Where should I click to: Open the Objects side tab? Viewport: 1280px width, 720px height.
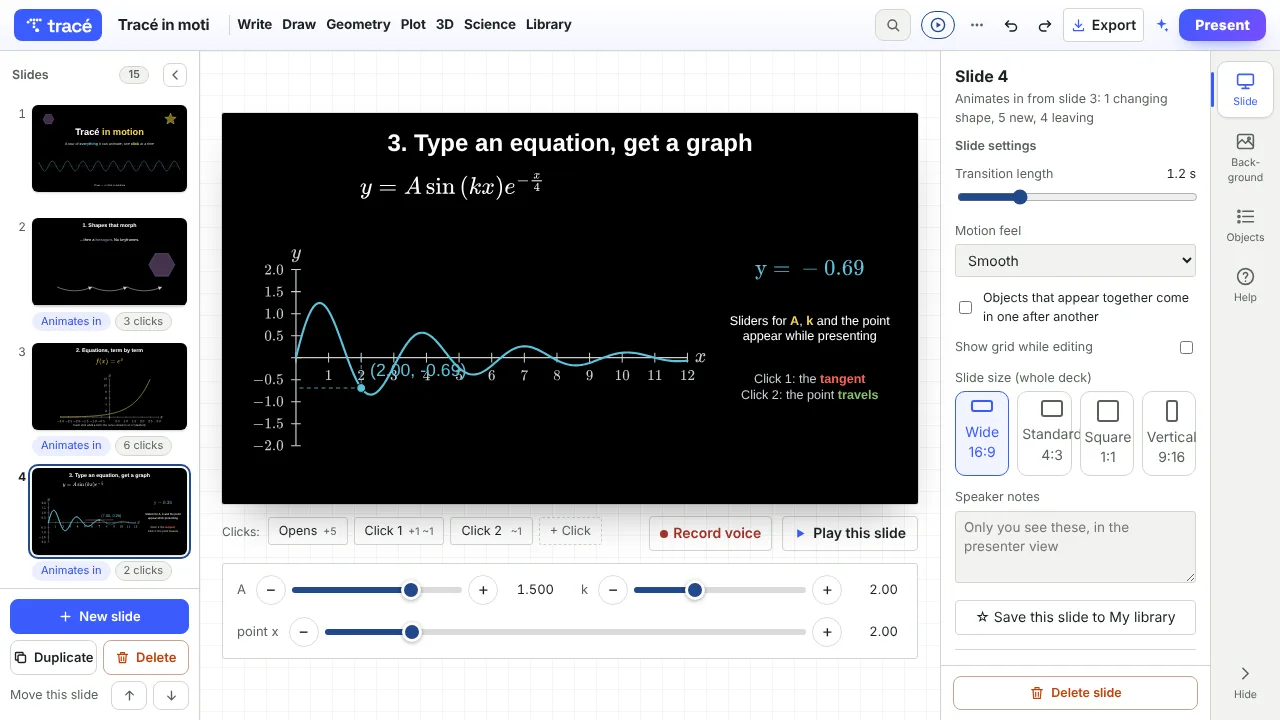point(1245,226)
